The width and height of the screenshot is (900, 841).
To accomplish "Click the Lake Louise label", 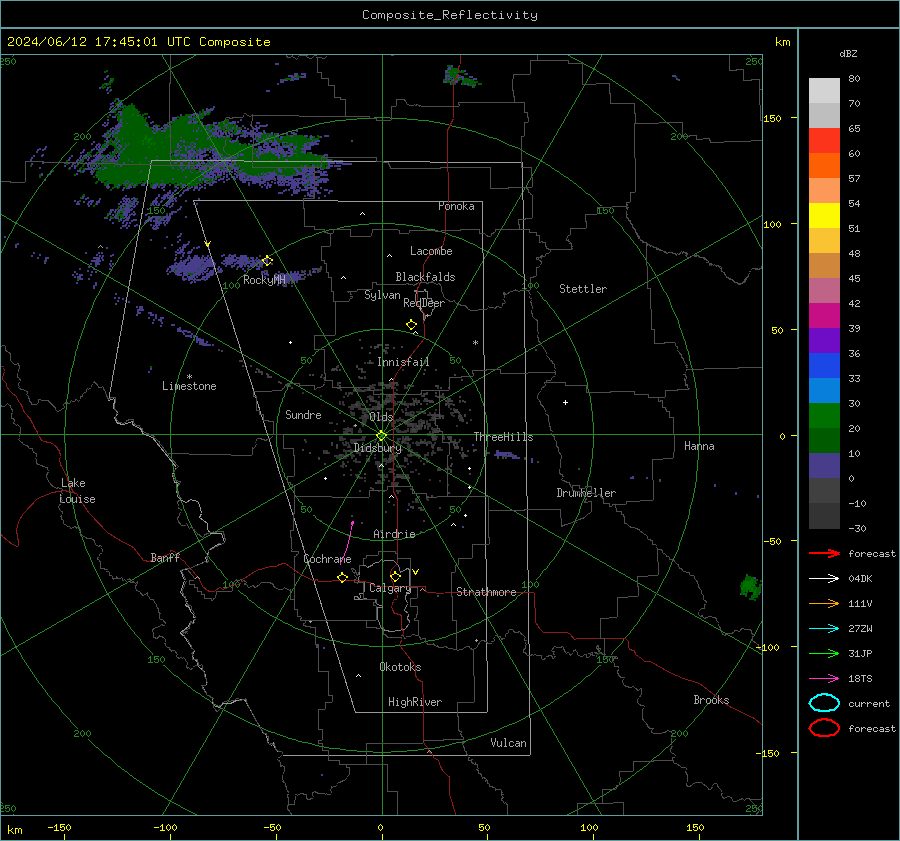I will [77, 491].
